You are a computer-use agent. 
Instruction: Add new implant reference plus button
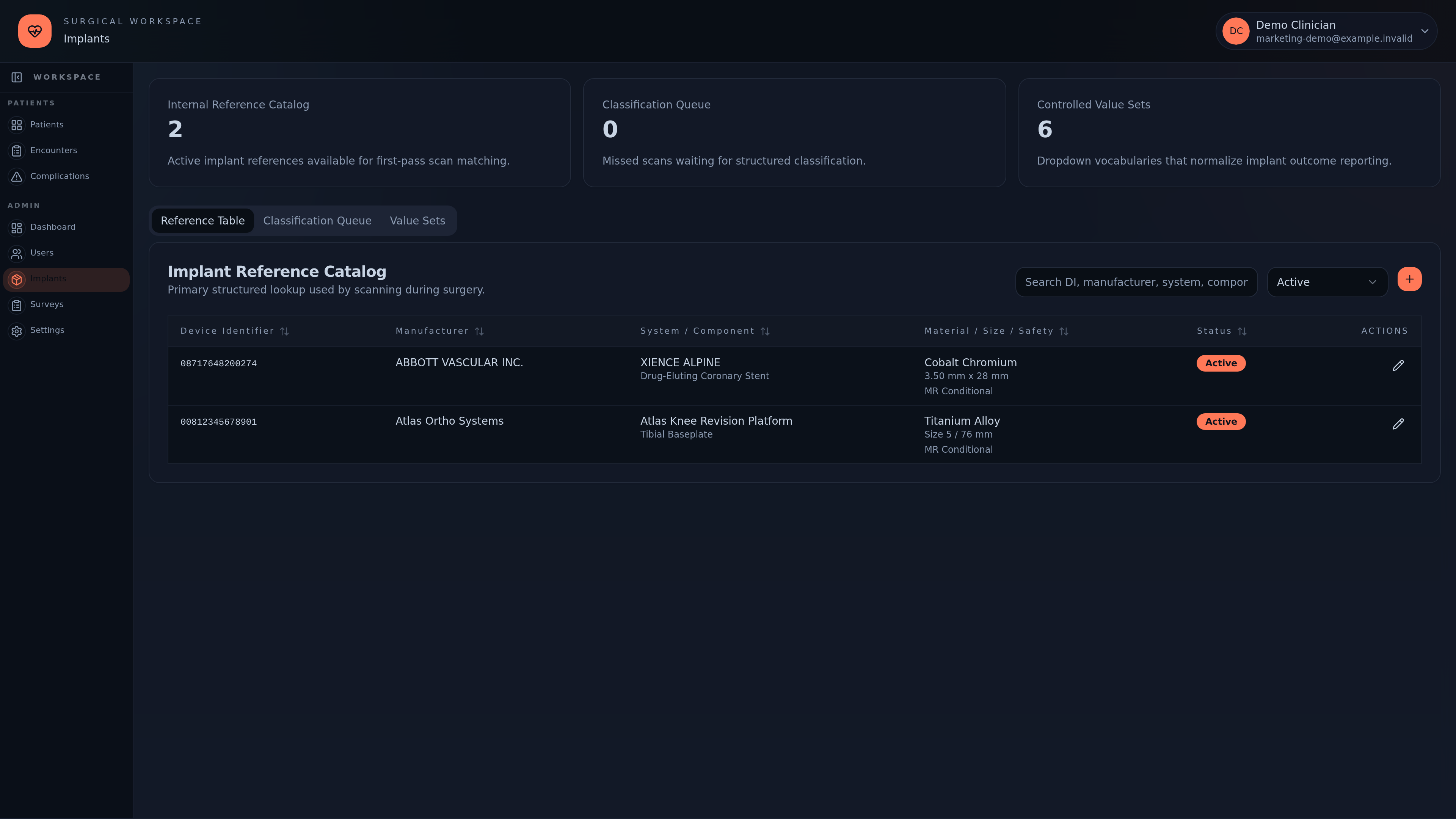(1410, 279)
